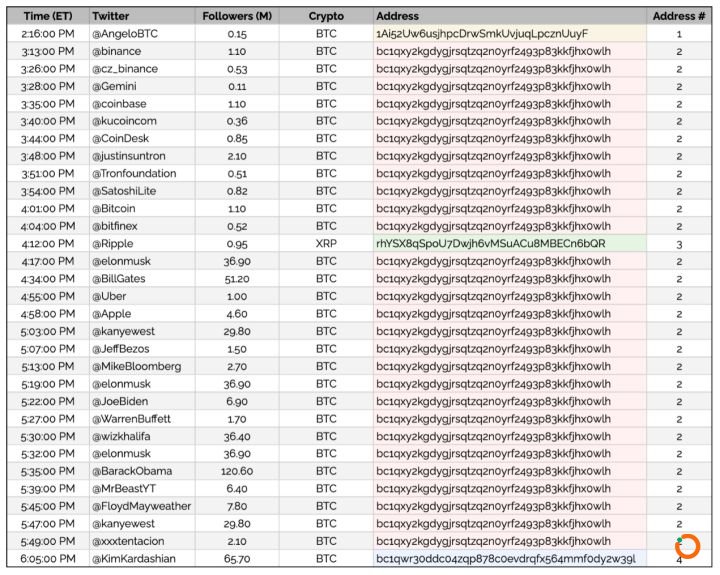
Task: Click the 5:47:00 PM time cell
Action: pyautogui.click(x=48, y=524)
